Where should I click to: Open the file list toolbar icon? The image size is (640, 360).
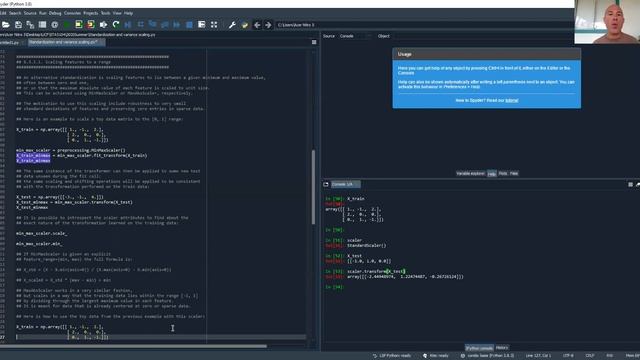(42, 25)
